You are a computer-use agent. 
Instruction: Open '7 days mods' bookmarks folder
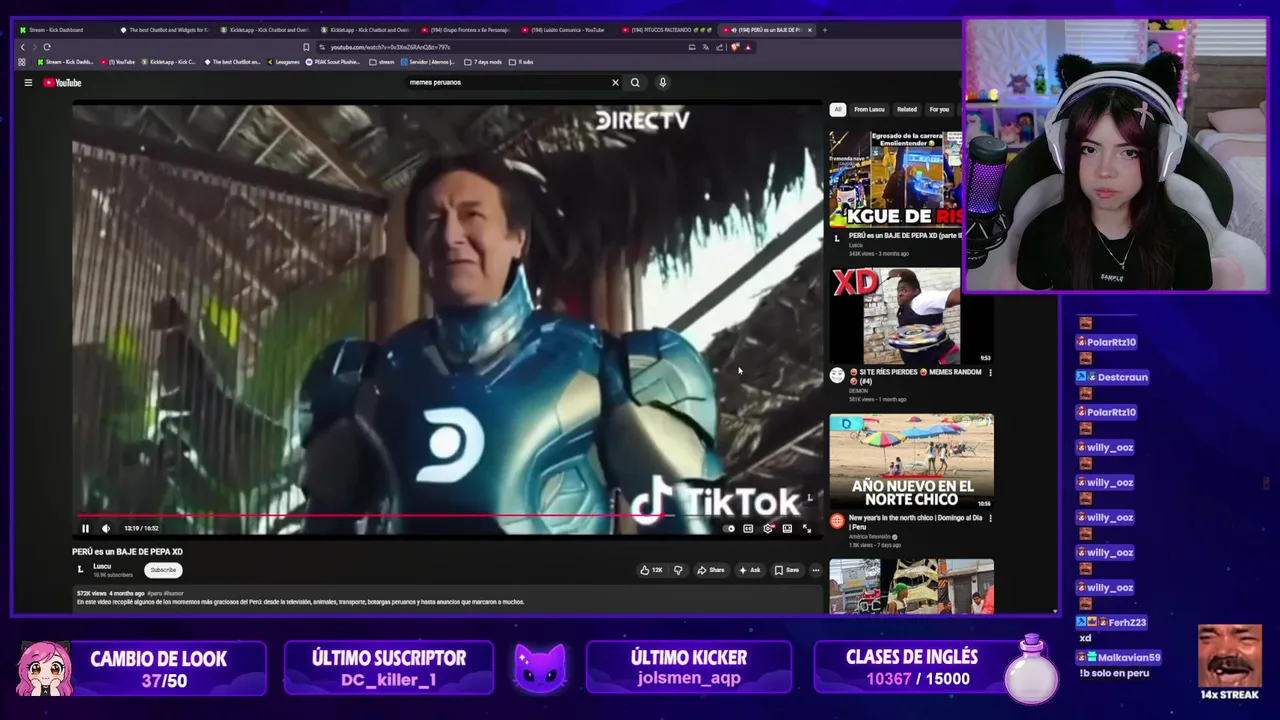[484, 62]
